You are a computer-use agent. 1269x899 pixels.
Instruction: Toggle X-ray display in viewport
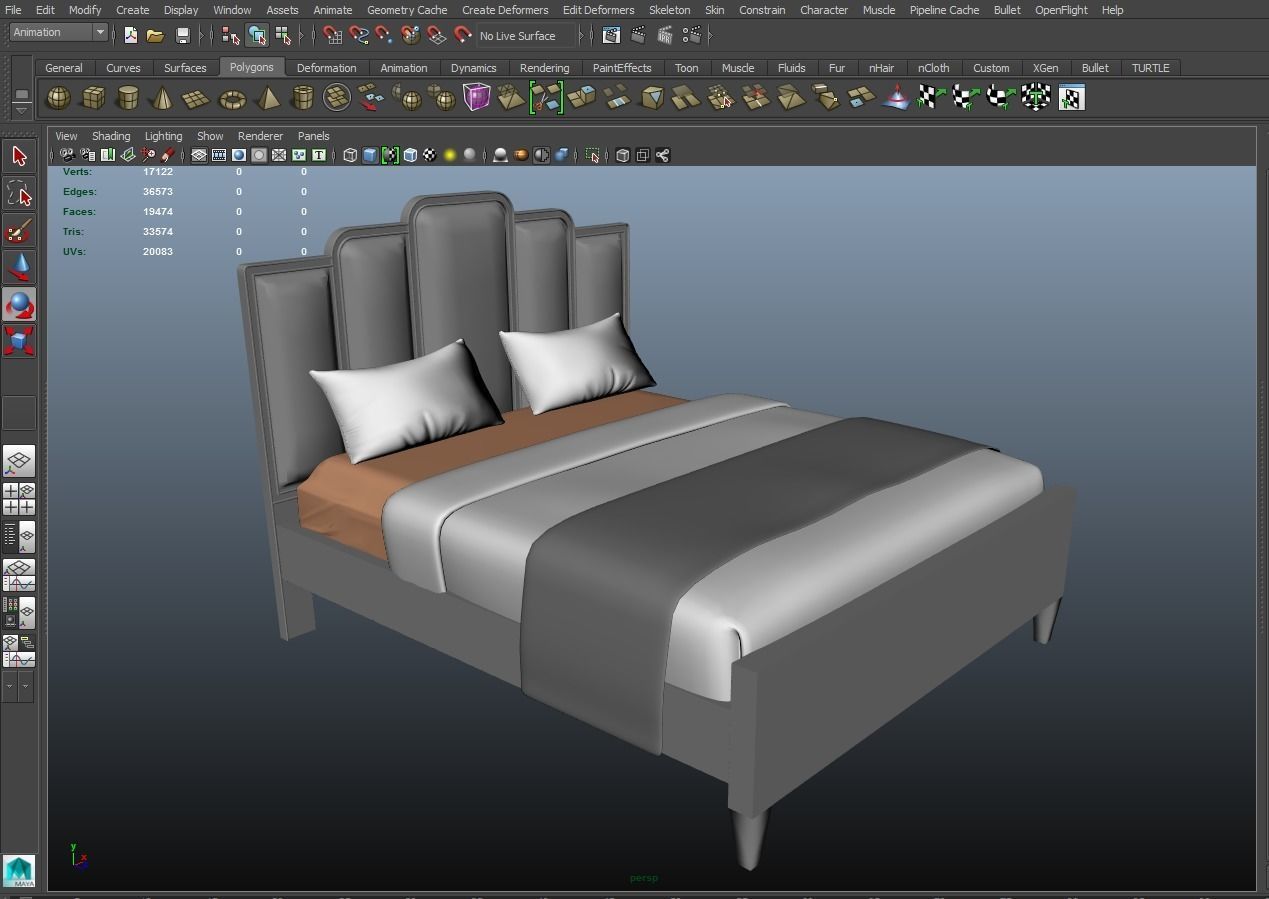point(622,155)
